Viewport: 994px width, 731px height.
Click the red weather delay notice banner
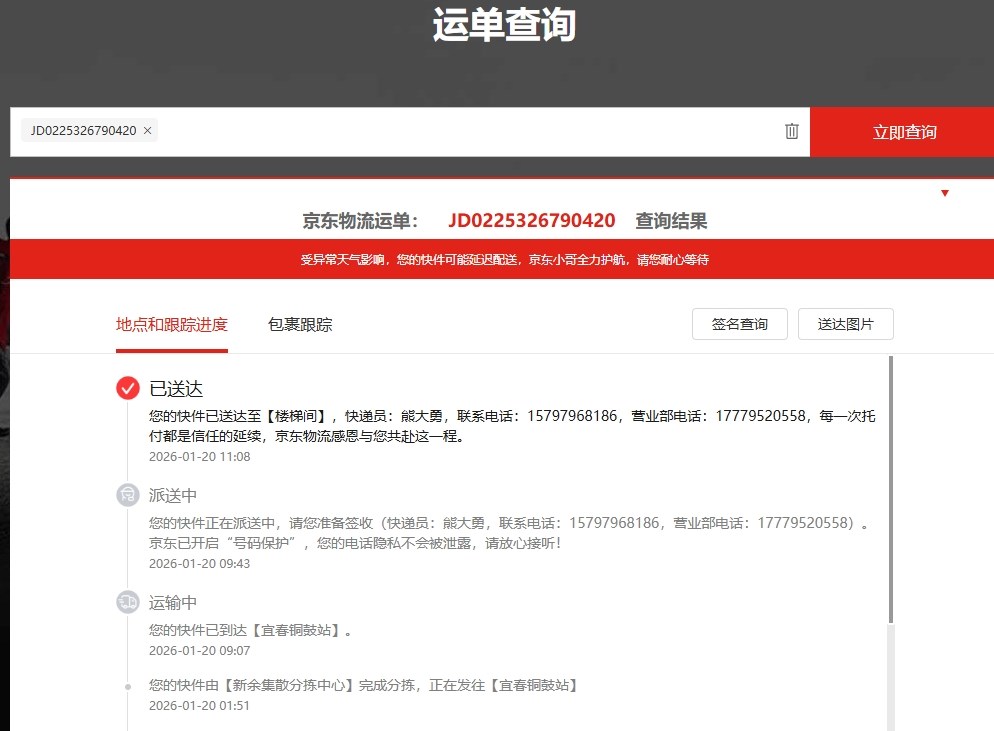(x=504, y=260)
